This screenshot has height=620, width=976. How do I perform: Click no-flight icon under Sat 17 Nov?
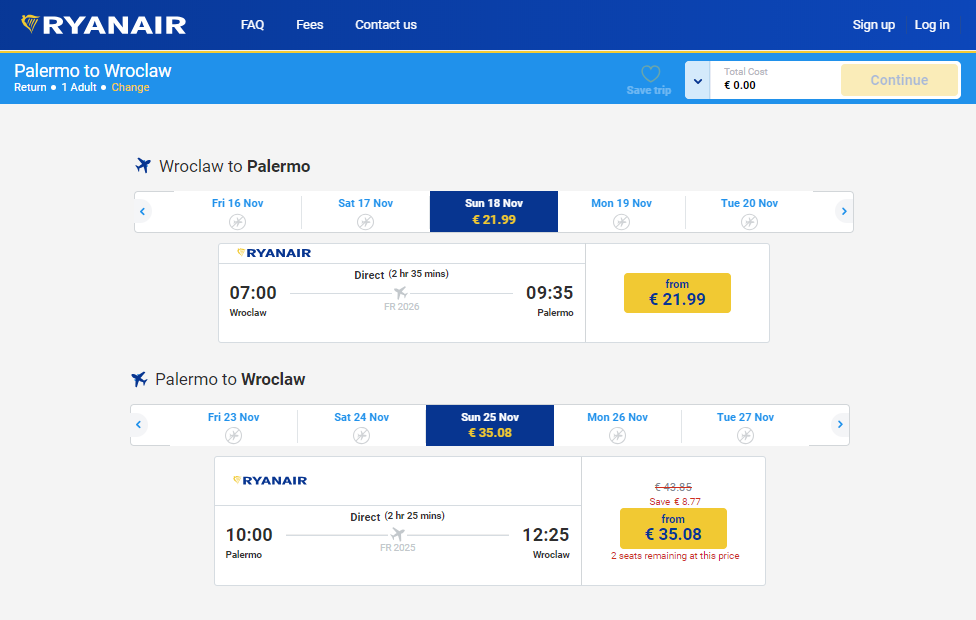[x=365, y=222]
